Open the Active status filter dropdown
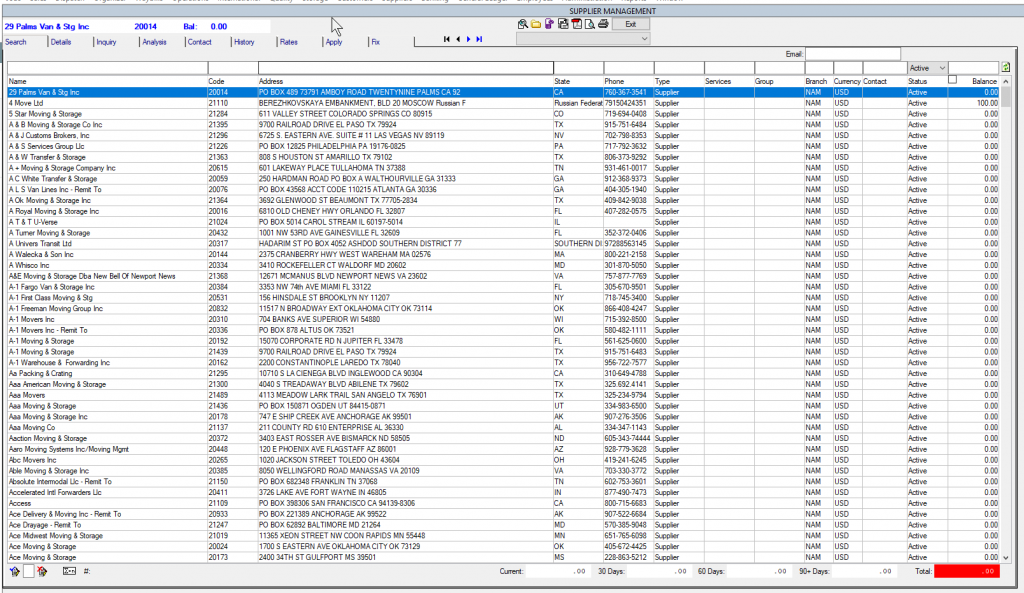1024x593 pixels. (927, 68)
